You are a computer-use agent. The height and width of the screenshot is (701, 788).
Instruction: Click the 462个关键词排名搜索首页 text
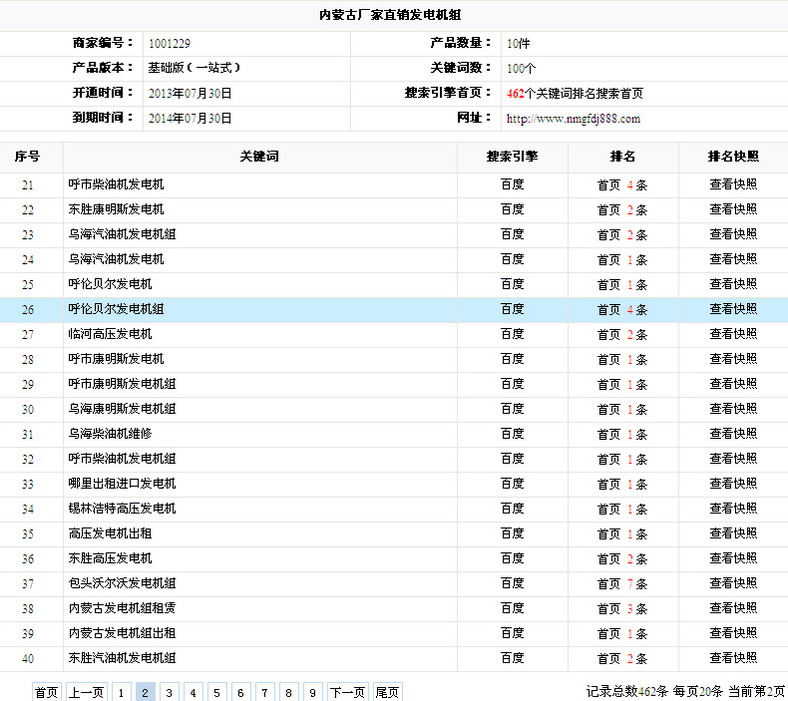(x=575, y=93)
